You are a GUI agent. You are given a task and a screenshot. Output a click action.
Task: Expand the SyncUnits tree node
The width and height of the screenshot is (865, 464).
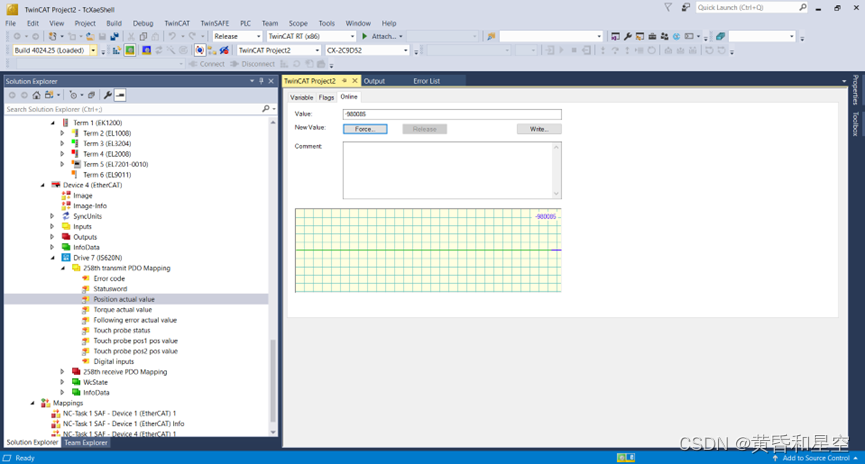[x=52, y=216]
